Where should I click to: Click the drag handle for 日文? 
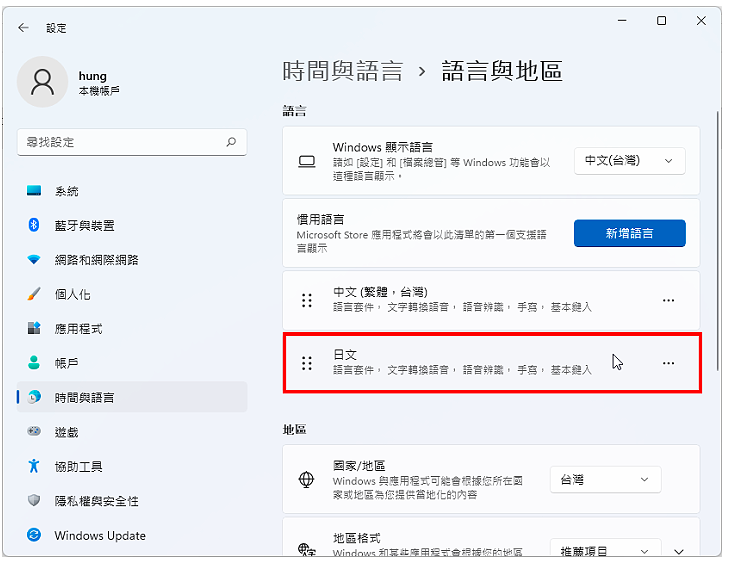click(x=307, y=363)
